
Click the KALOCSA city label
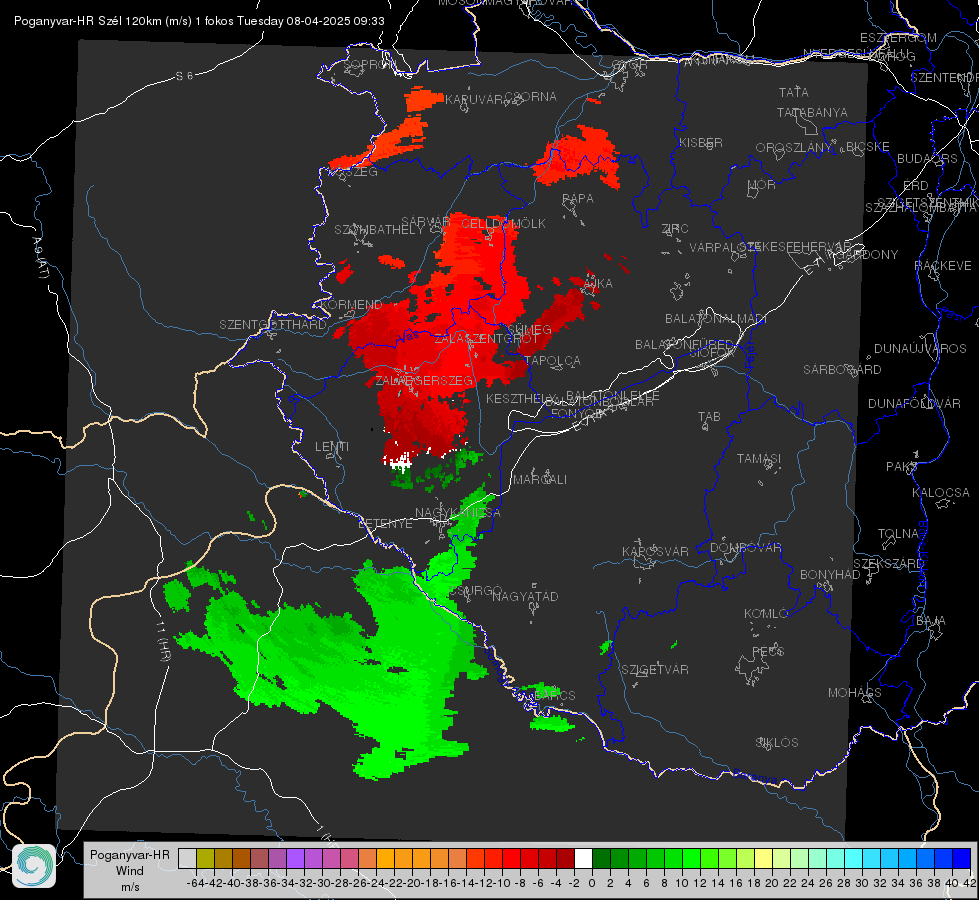tap(940, 493)
